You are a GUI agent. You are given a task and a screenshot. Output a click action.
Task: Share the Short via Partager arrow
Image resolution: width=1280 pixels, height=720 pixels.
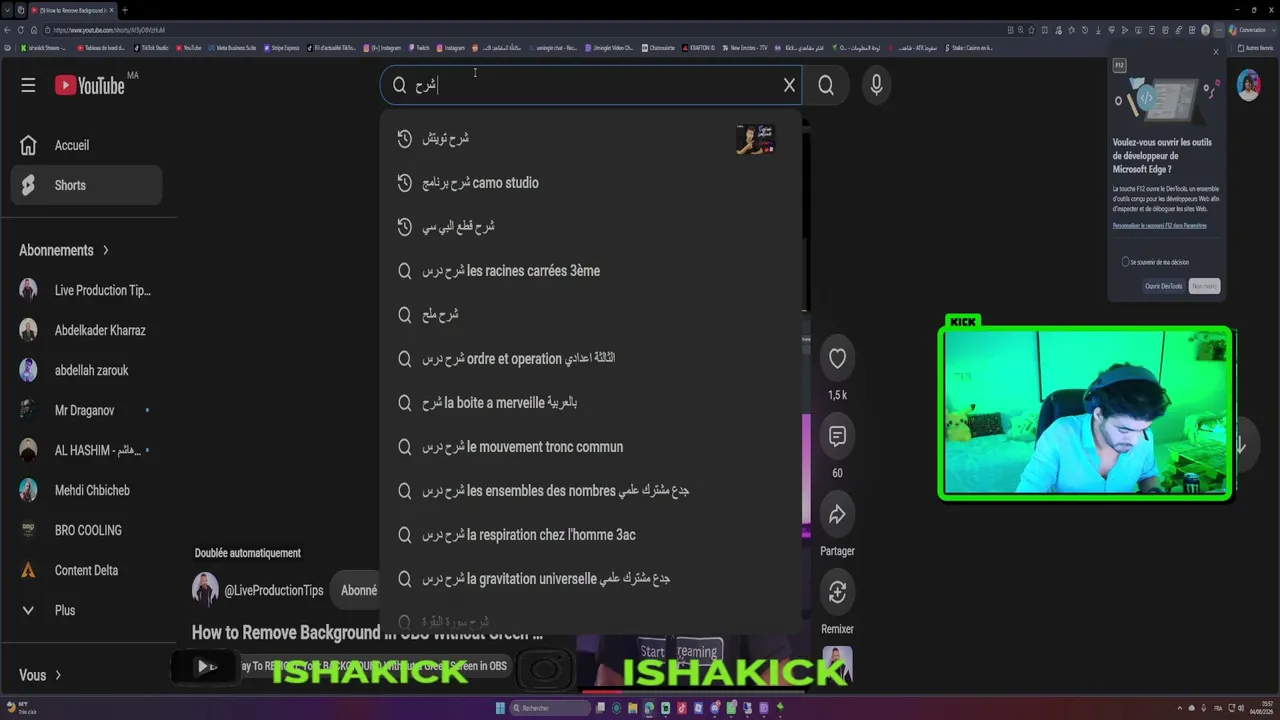click(x=837, y=514)
